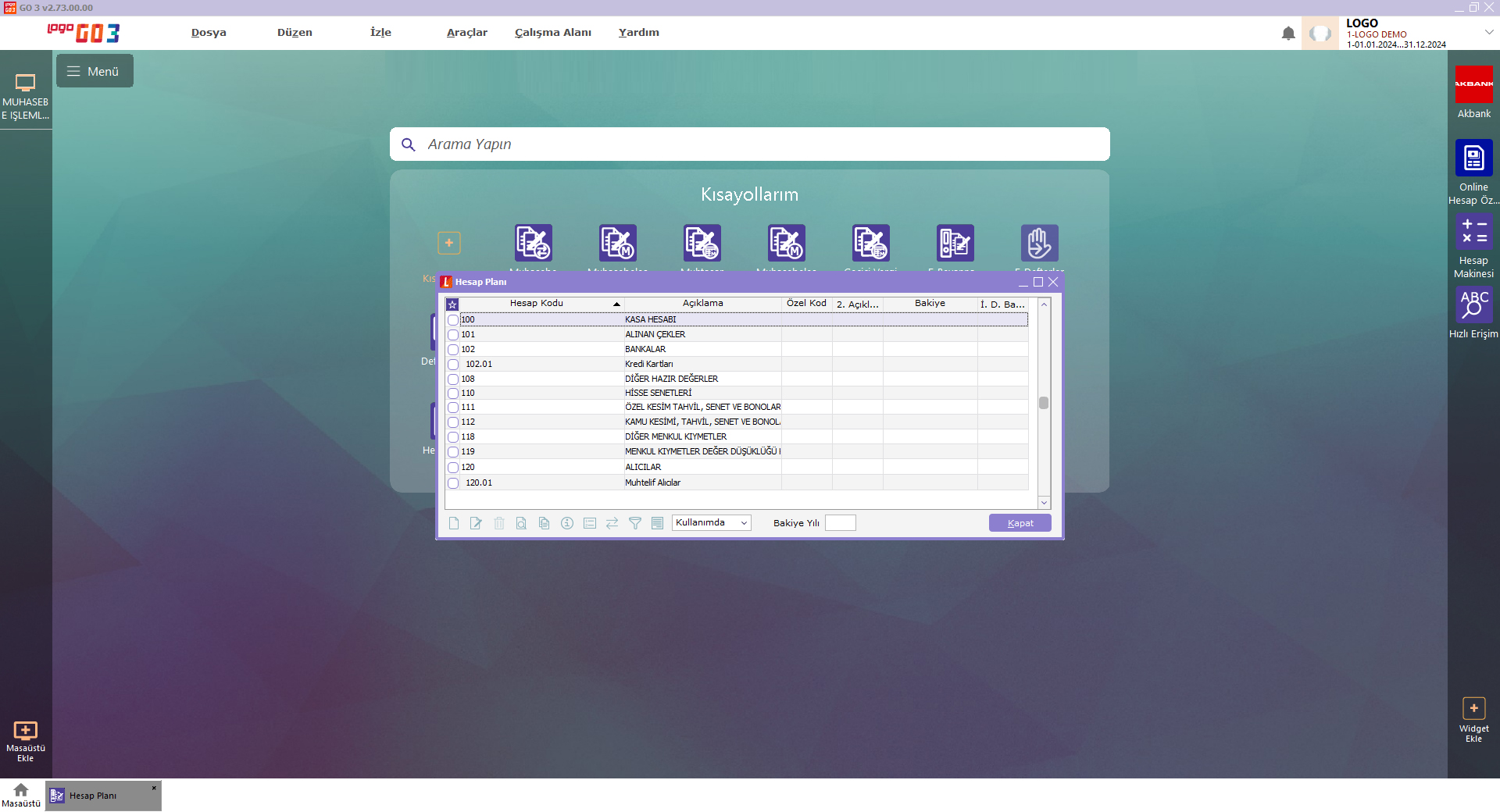
Task: Open the Dosya menu
Action: [209, 33]
